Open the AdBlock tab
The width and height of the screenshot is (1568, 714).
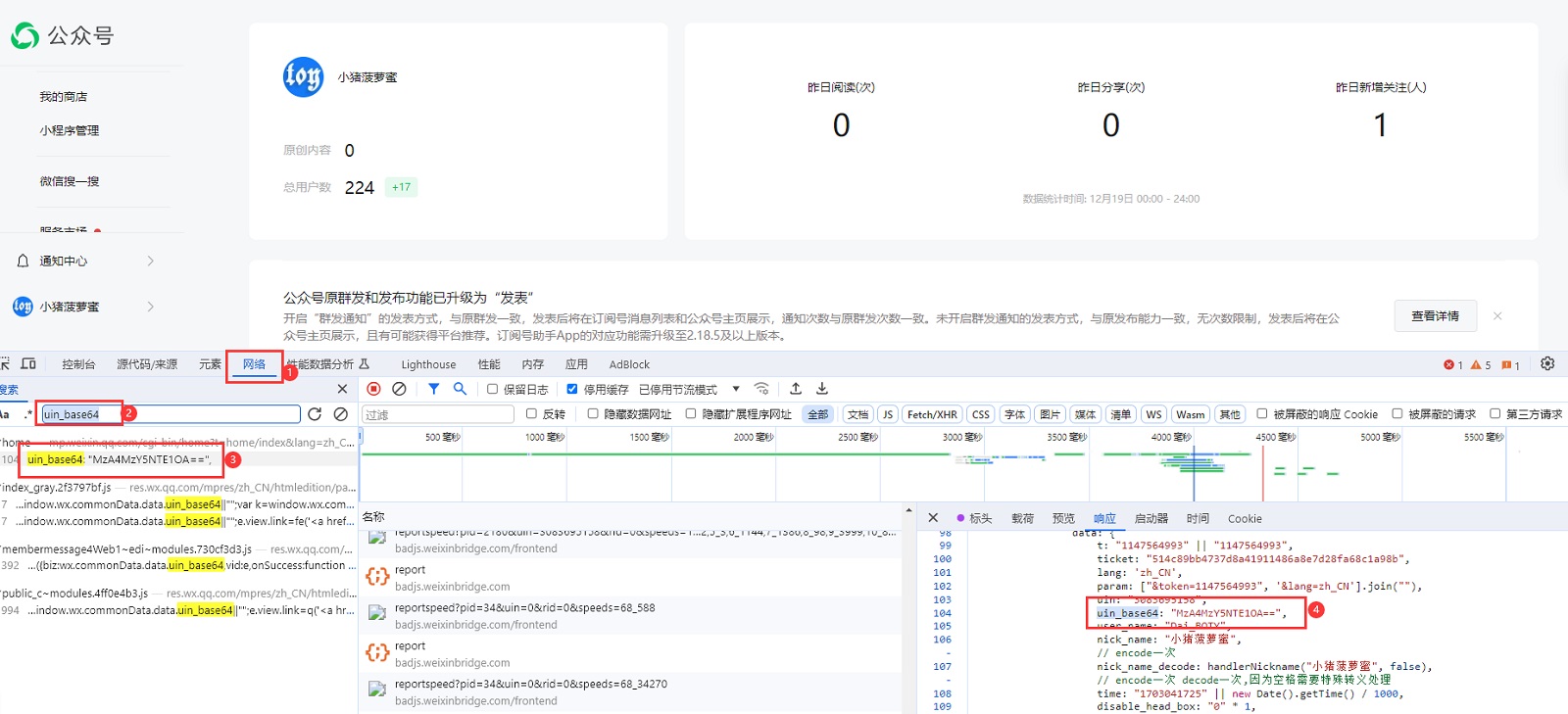click(x=629, y=364)
